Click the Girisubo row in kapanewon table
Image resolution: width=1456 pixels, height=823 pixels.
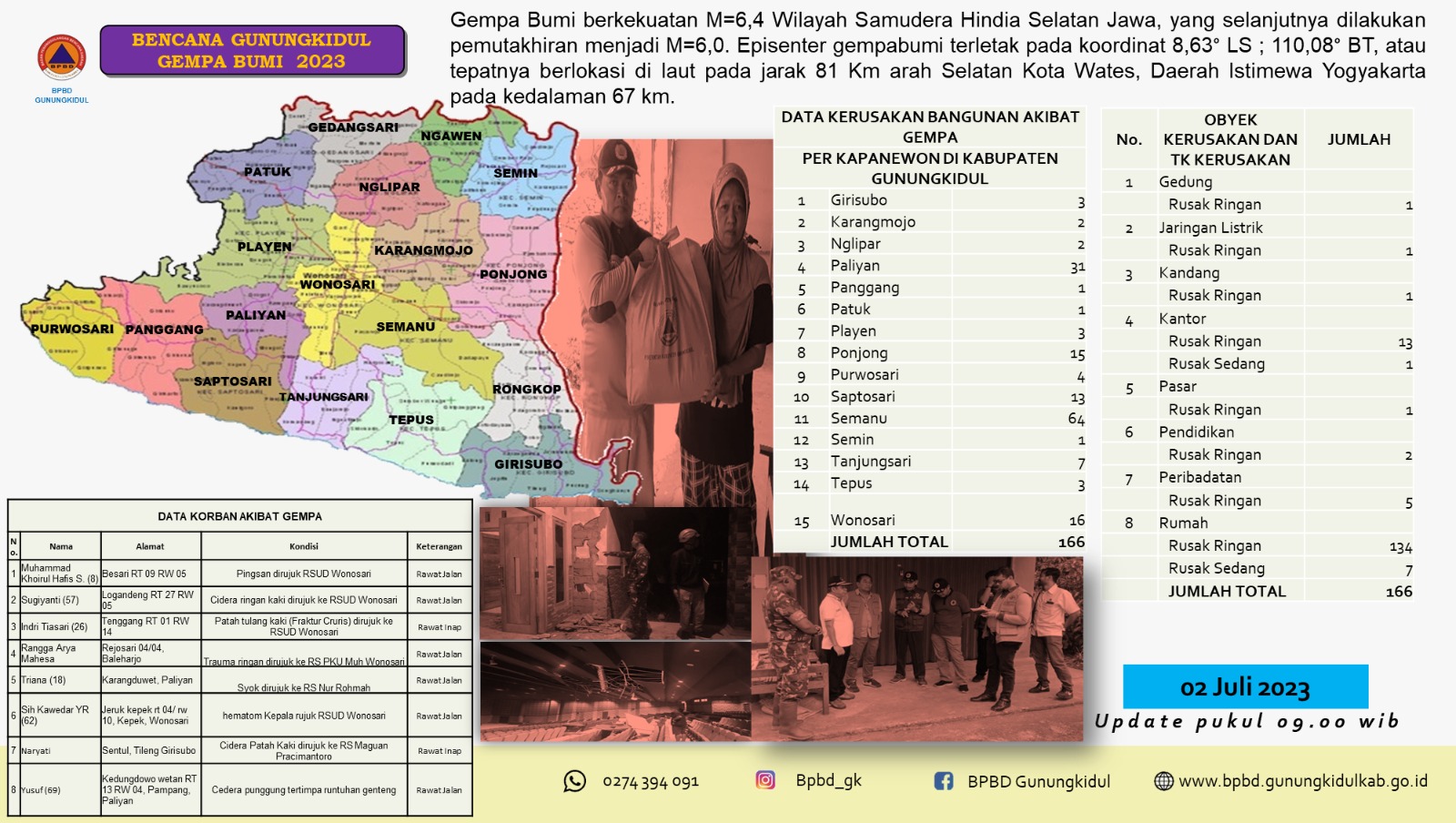(929, 200)
